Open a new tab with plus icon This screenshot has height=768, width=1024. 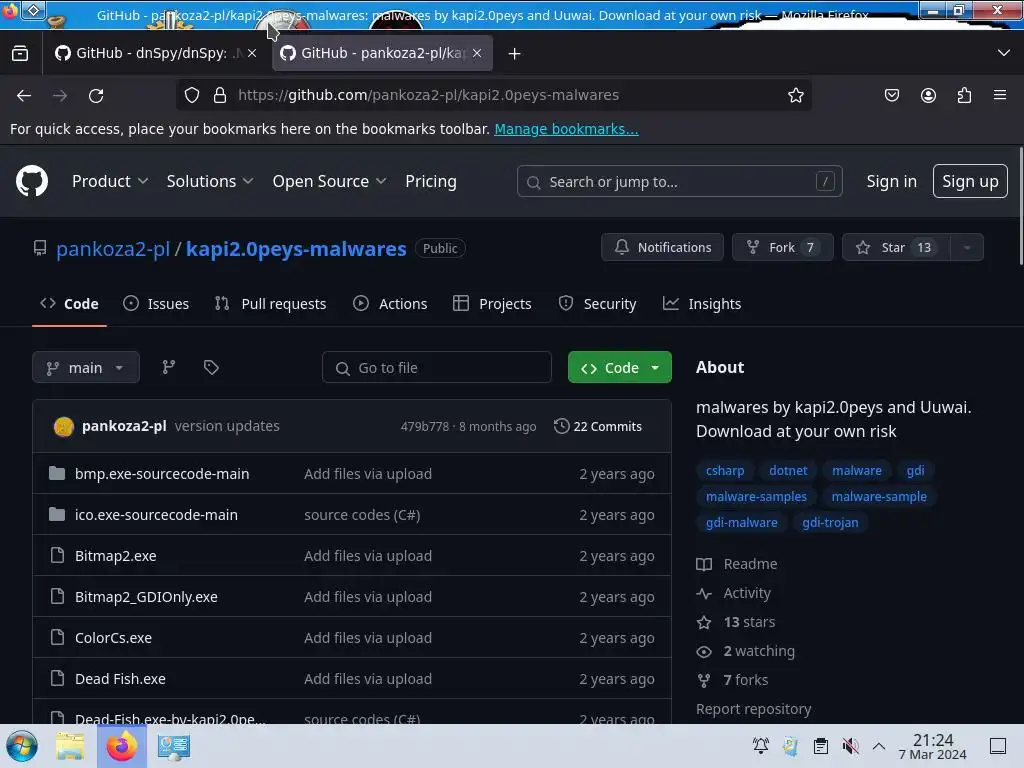point(515,54)
